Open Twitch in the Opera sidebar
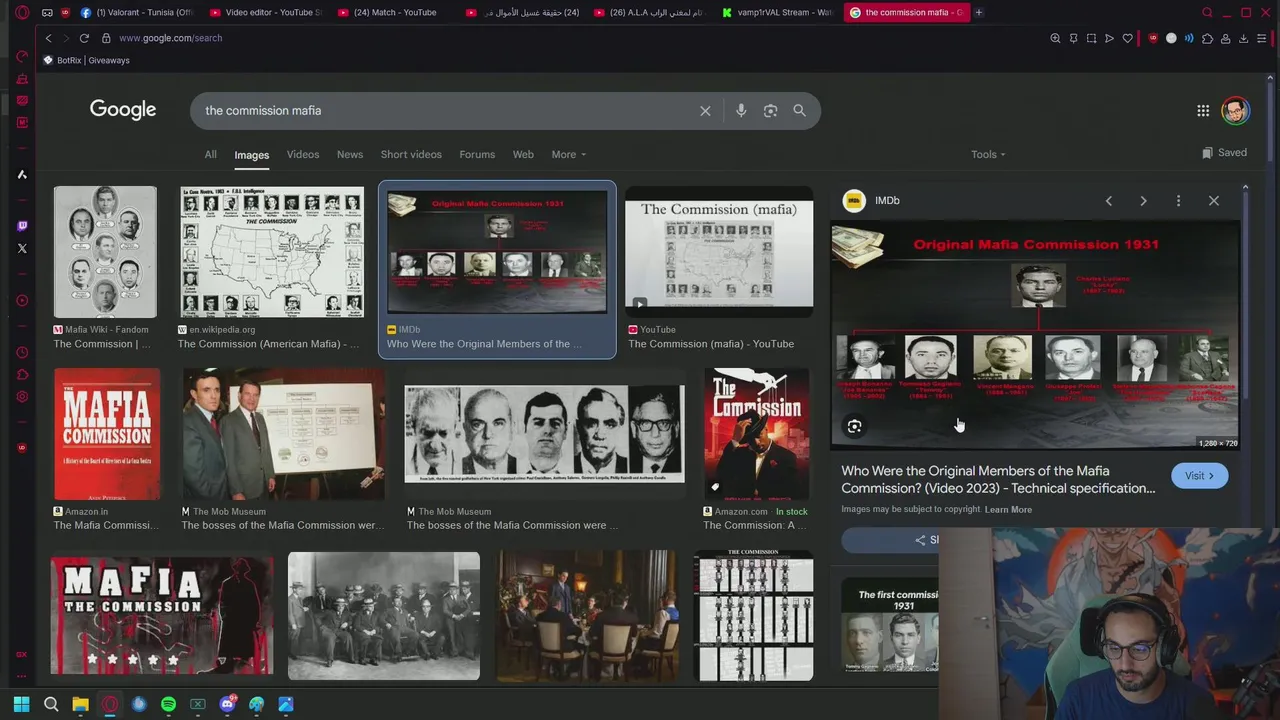This screenshot has height=720, width=1280. tap(22, 226)
